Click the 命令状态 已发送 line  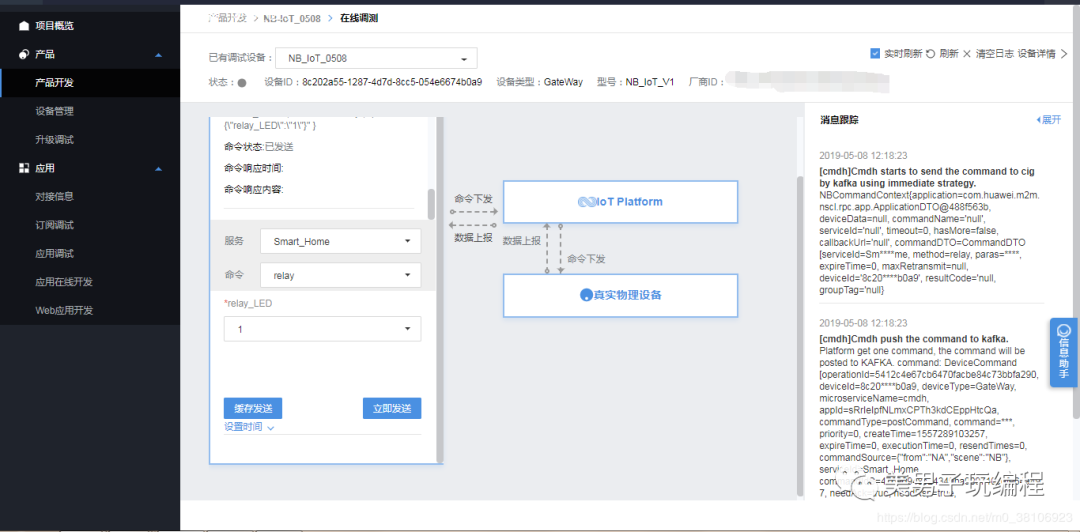tap(259, 147)
